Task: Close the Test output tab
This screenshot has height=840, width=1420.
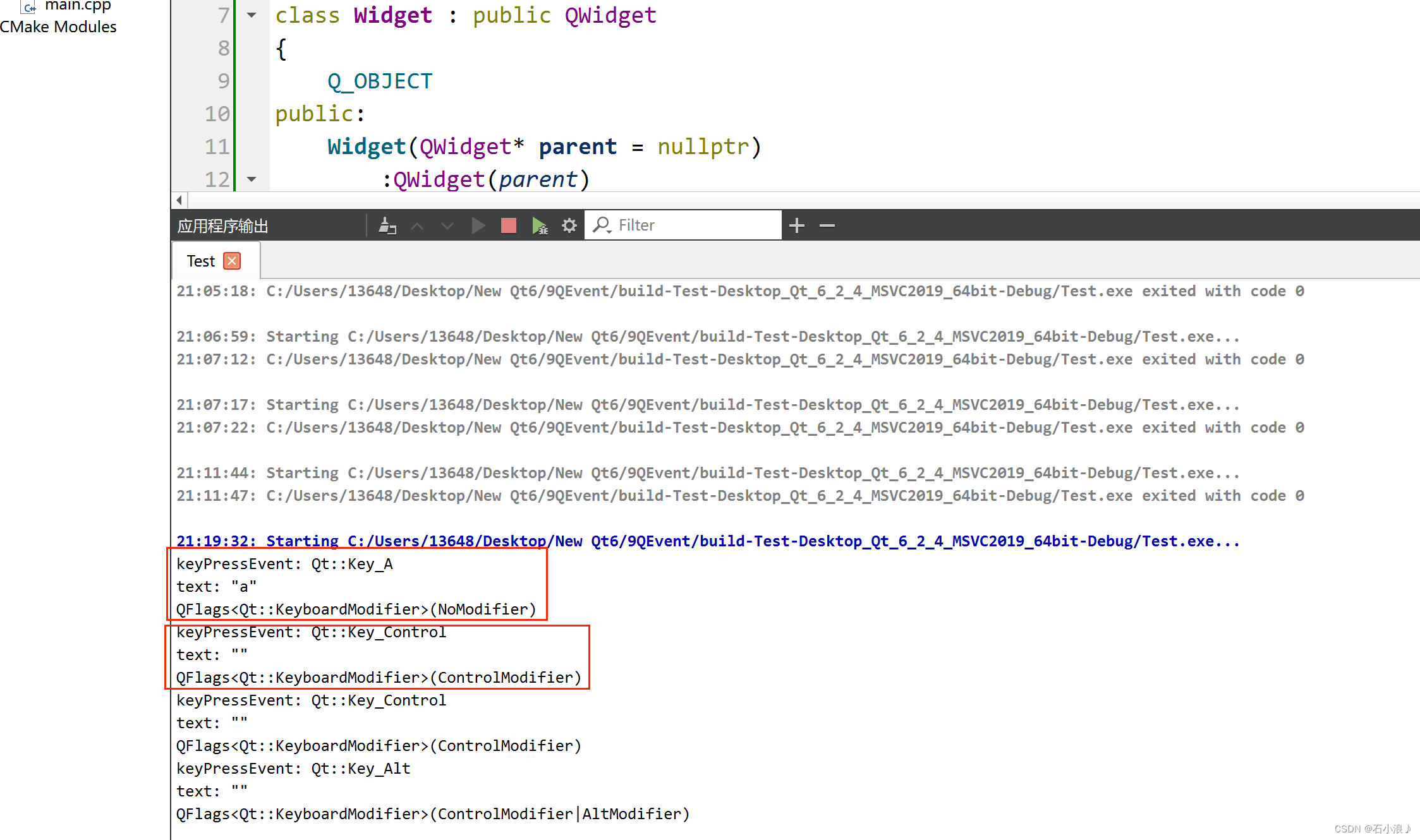Action: [233, 261]
